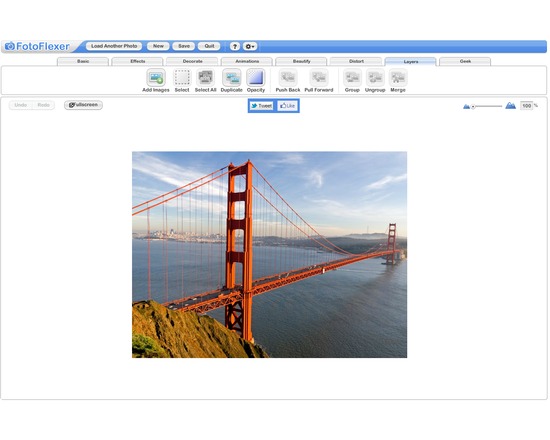Open the settings gear dropdown
Viewport: 550px width, 440px height.
coord(250,46)
